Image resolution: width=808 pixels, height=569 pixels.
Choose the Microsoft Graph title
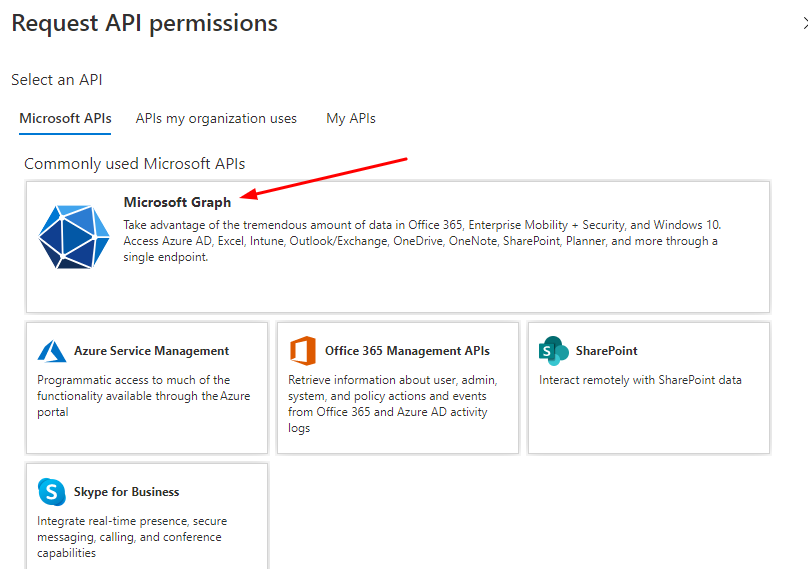click(177, 202)
